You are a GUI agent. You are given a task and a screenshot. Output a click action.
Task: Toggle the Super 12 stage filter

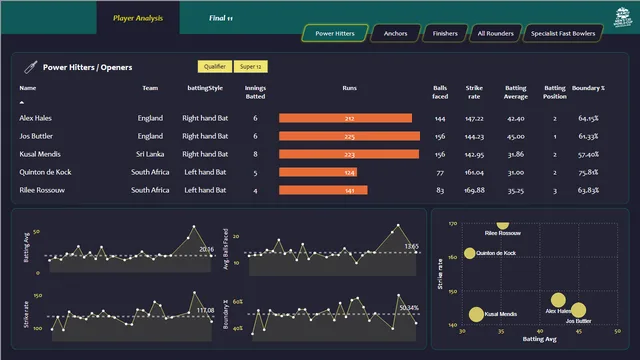pos(251,67)
